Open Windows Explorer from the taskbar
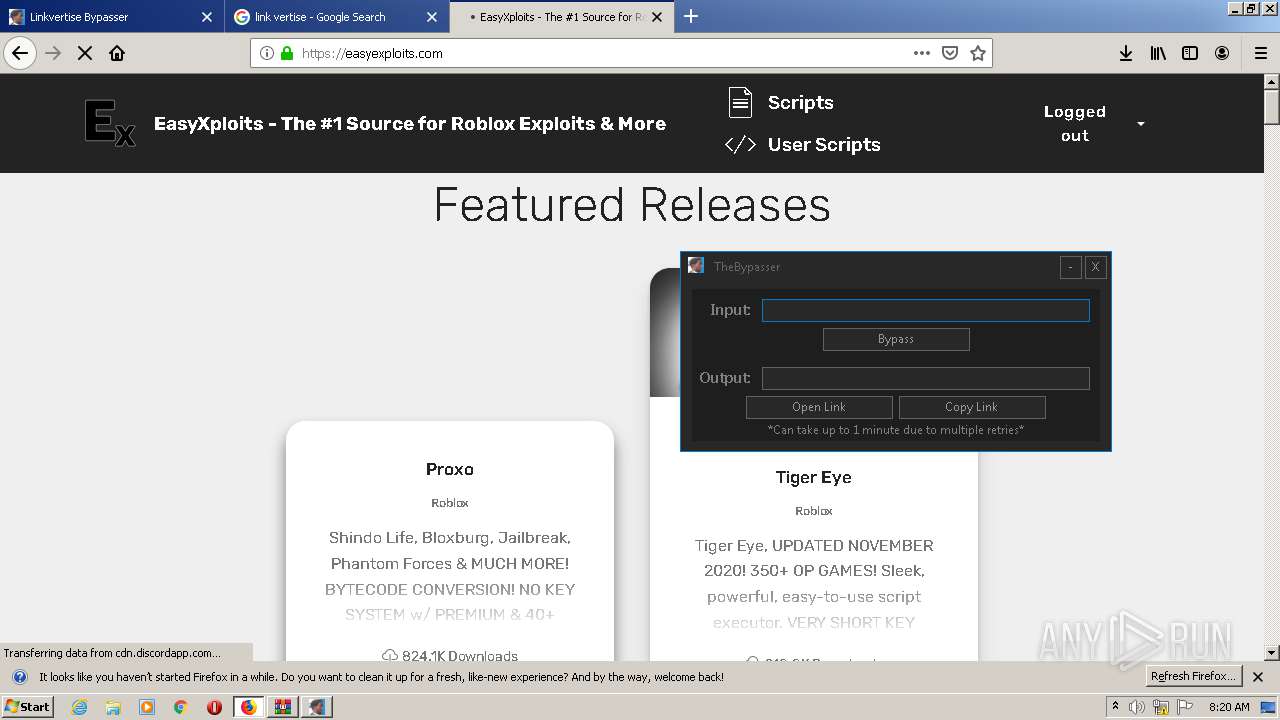Image resolution: width=1280 pixels, height=720 pixels. 113,707
